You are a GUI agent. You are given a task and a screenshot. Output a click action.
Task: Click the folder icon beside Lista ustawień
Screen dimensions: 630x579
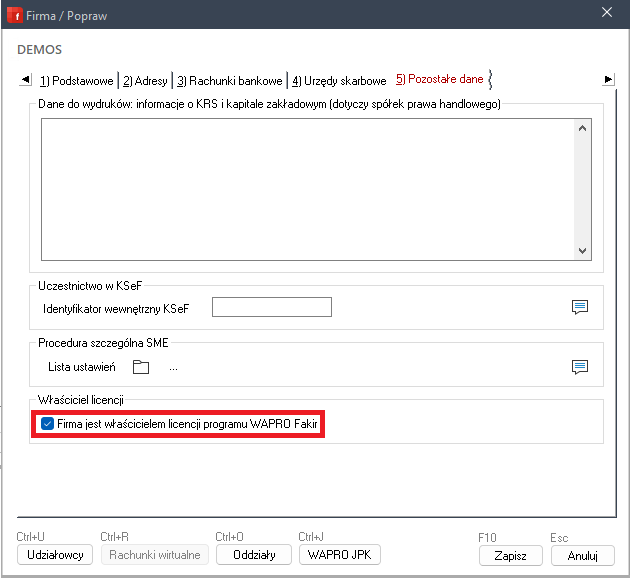(x=141, y=367)
